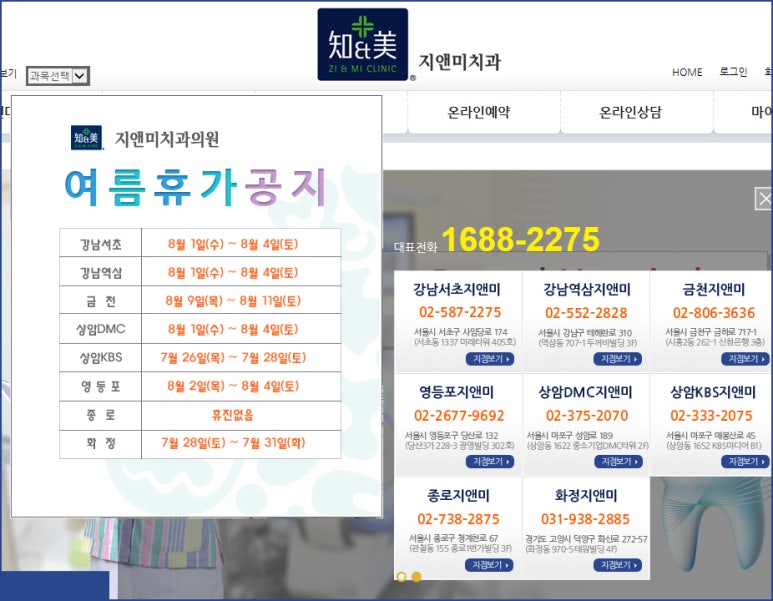Click phone number 02-738-2875

point(458,519)
